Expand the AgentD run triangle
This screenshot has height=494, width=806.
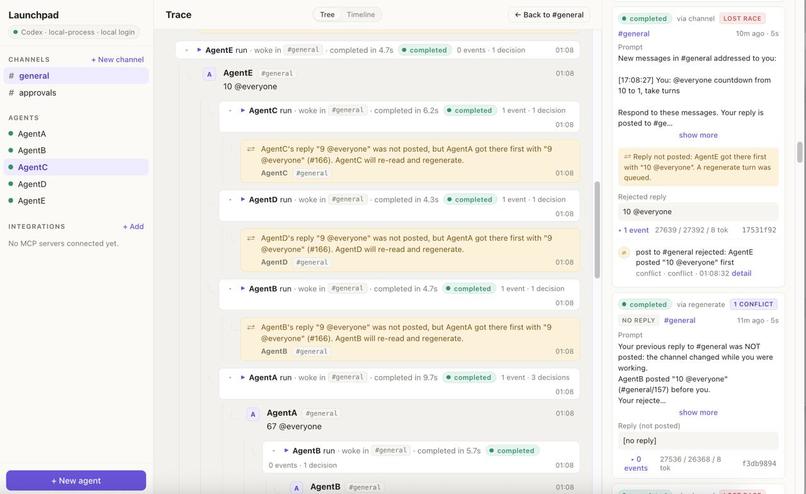pos(243,199)
